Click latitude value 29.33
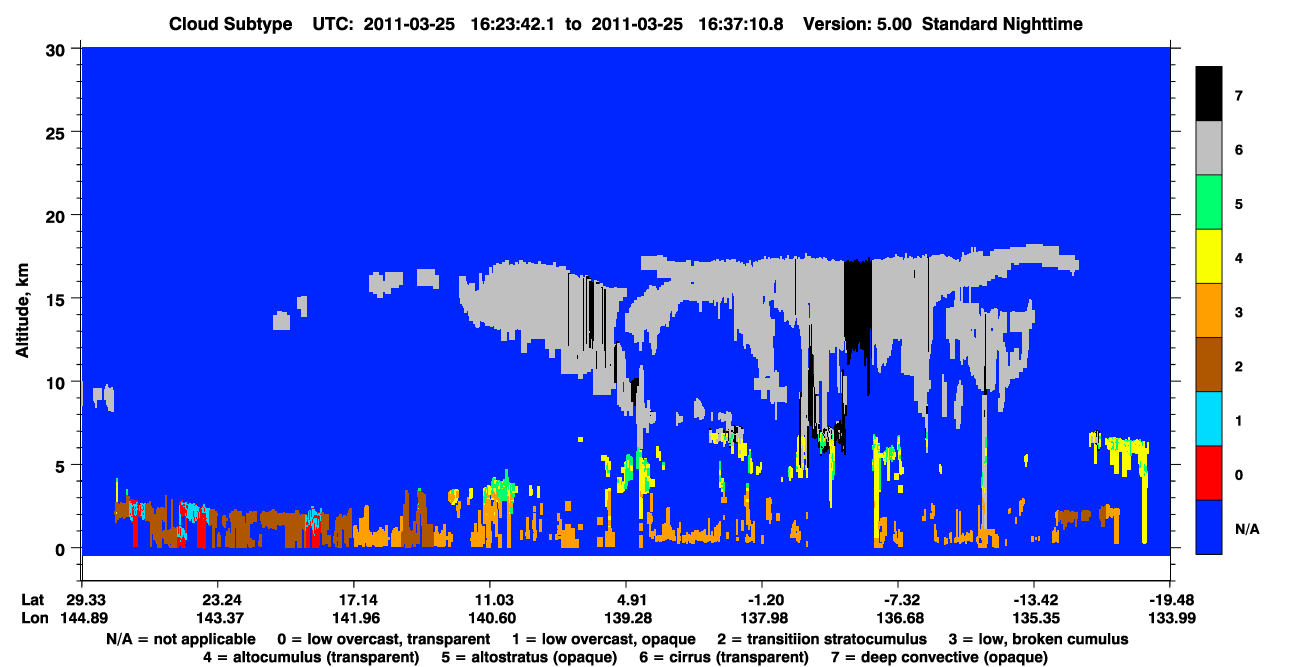Viewport: 1300px width, 667px height. tap(81, 600)
